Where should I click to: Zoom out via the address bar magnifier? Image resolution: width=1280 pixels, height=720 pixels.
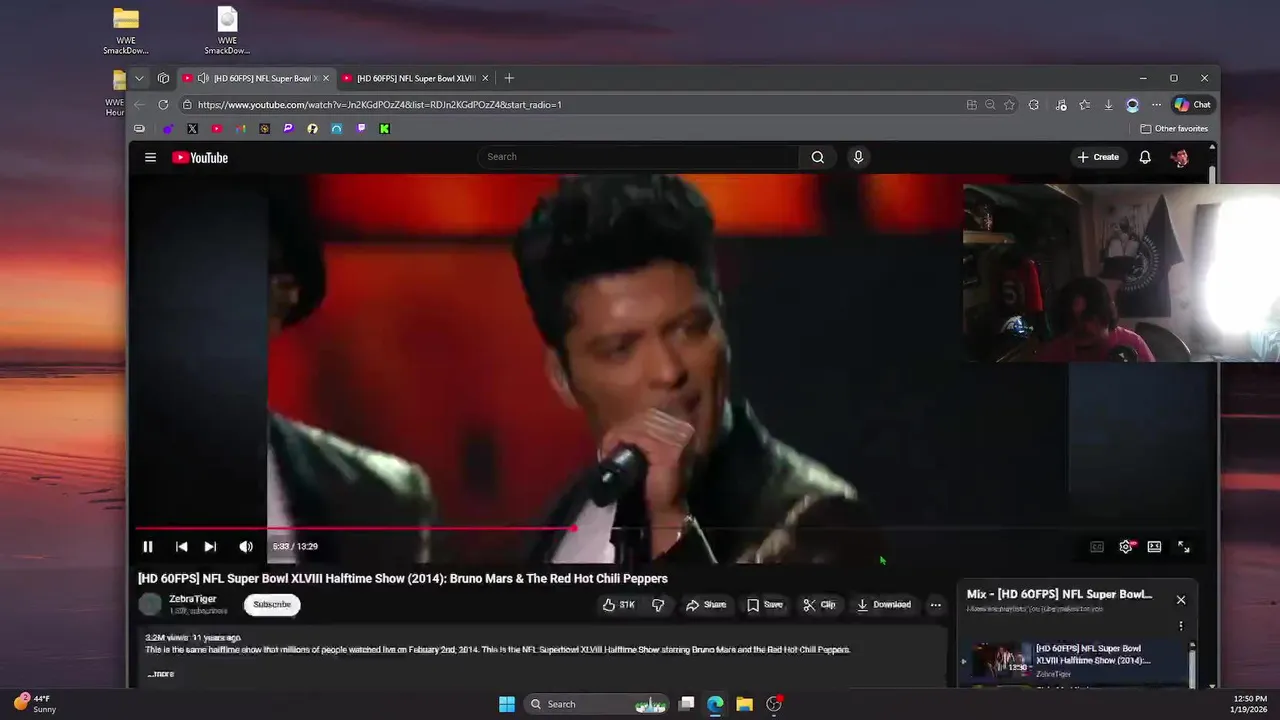coord(990,104)
